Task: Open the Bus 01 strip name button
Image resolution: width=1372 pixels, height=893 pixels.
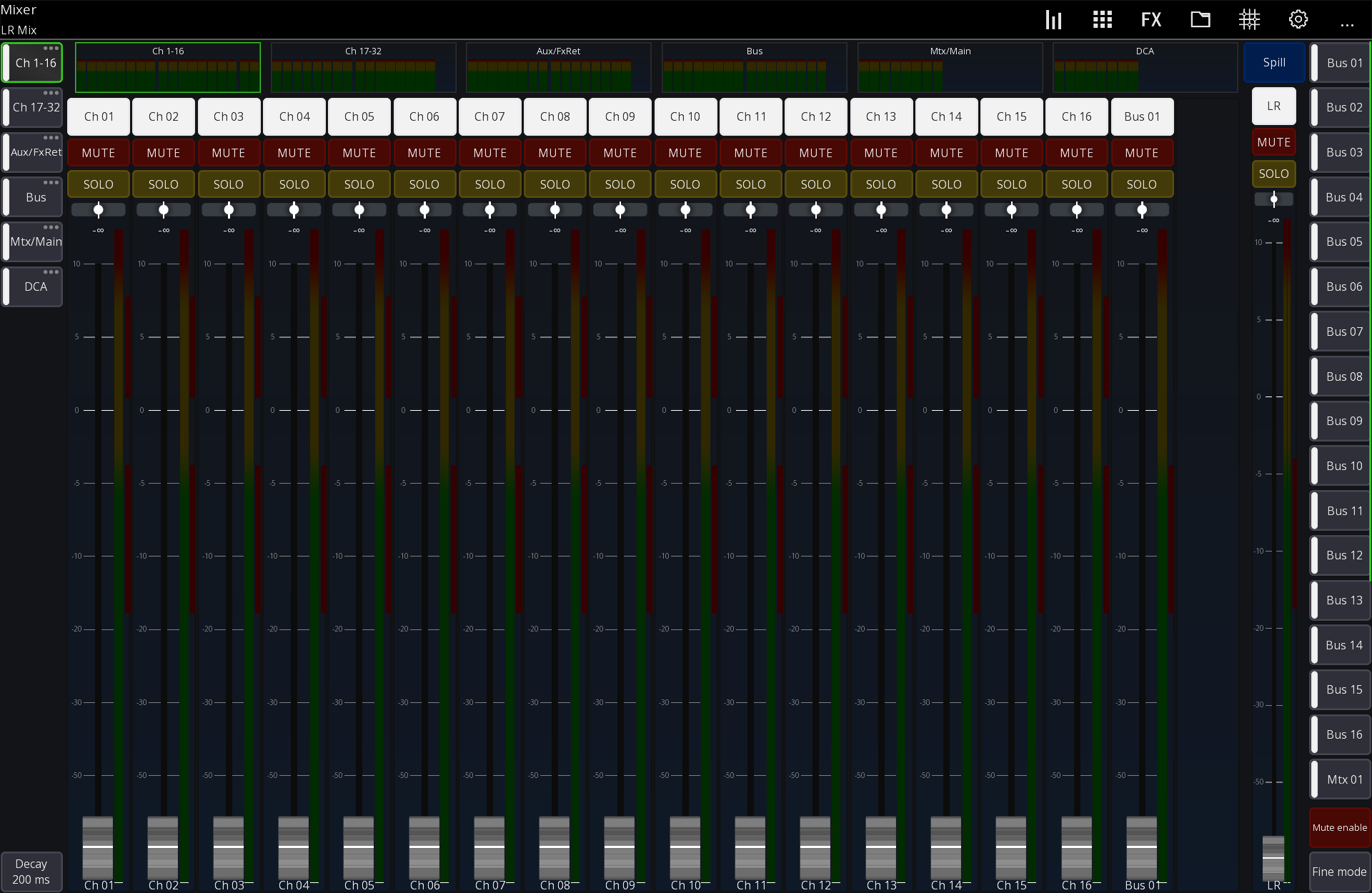Action: pos(1142,116)
